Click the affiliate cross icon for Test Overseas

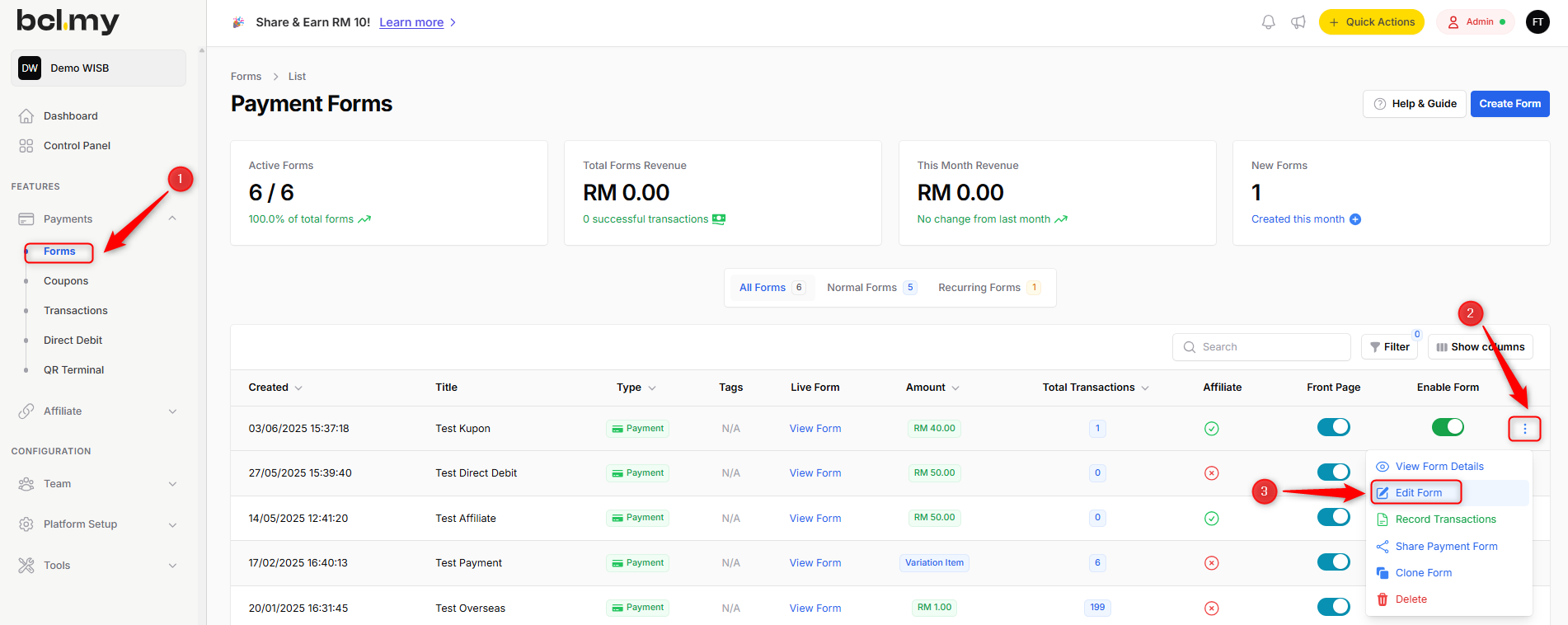pyautogui.click(x=1211, y=609)
